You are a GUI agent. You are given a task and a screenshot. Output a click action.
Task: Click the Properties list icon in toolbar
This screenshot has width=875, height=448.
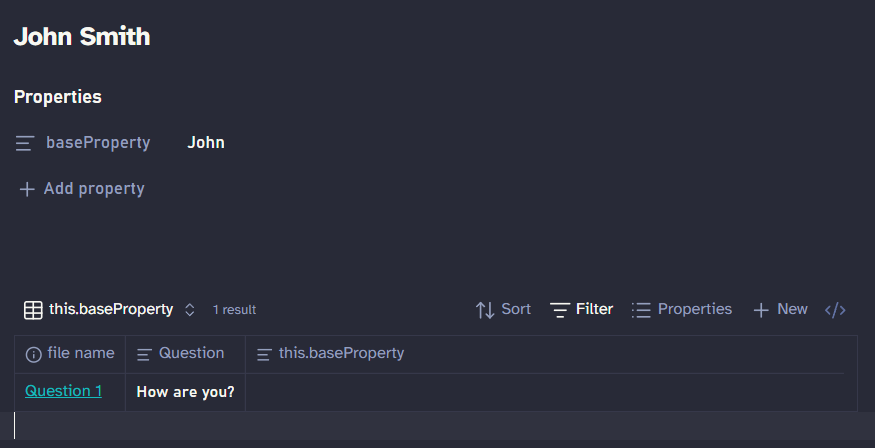coord(642,310)
